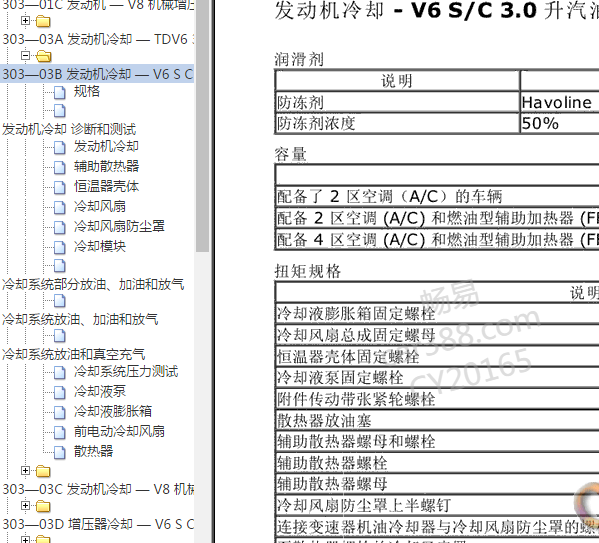
Task: Open the 冷却液泵 page
Action: [100, 391]
